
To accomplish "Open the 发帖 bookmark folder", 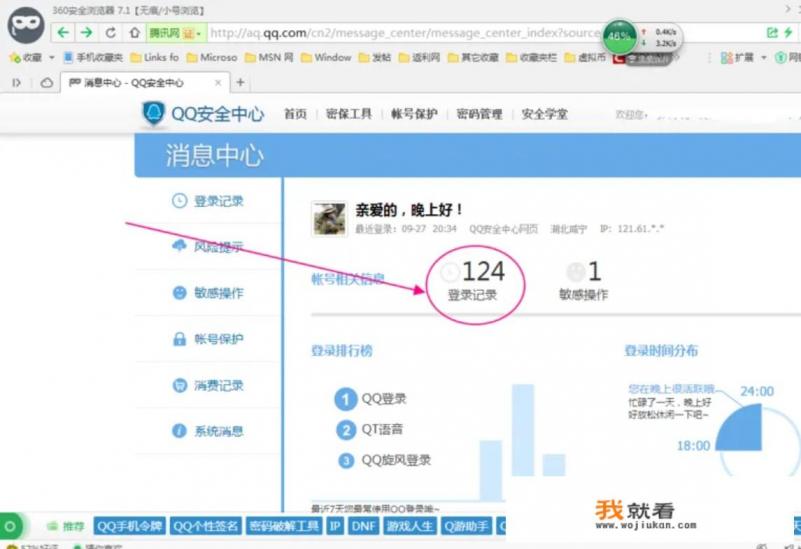I will pos(374,58).
